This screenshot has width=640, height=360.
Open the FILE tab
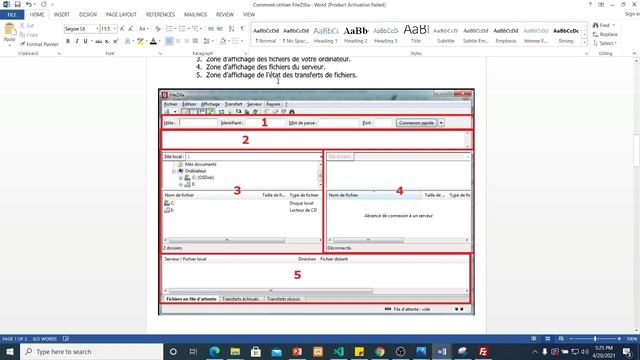coord(12,15)
